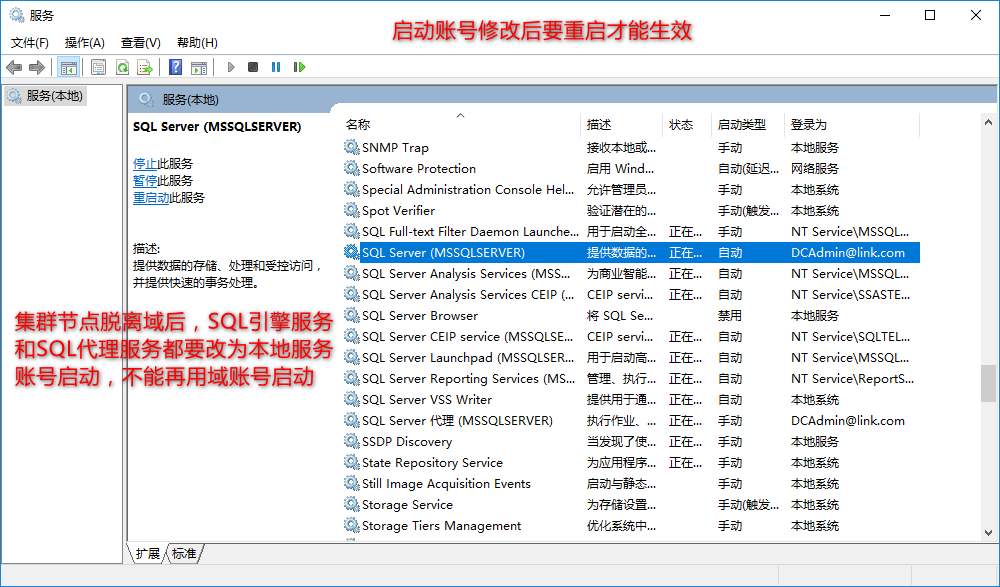Click the scrollbar up arrow in services list

click(989, 122)
